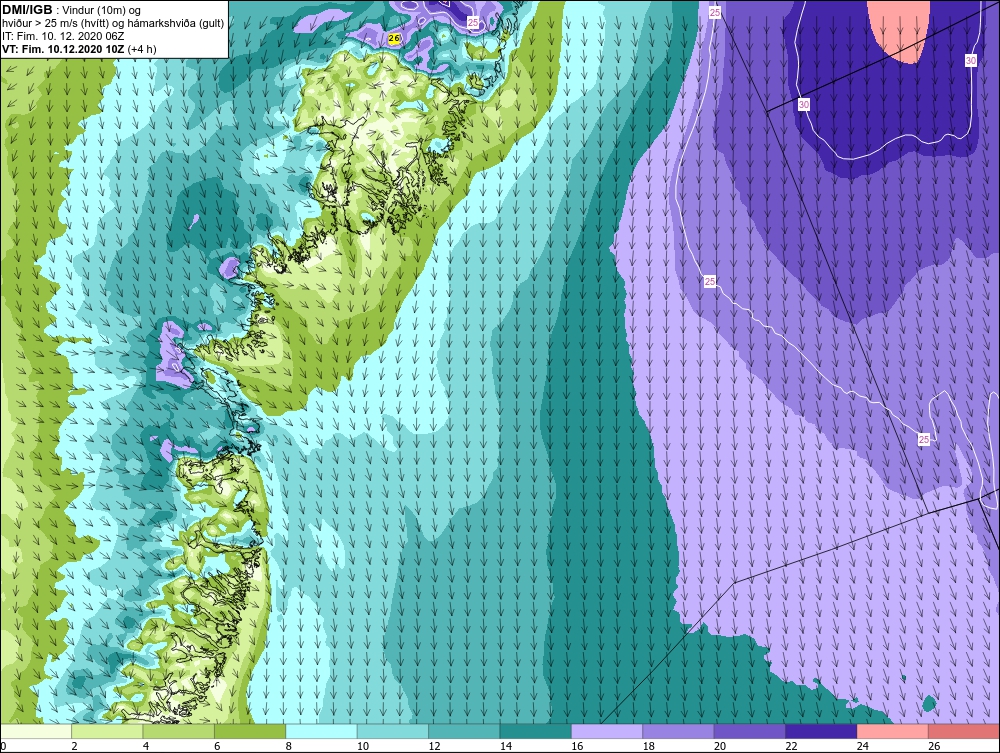Click the "20" legend scale value

tap(720, 746)
